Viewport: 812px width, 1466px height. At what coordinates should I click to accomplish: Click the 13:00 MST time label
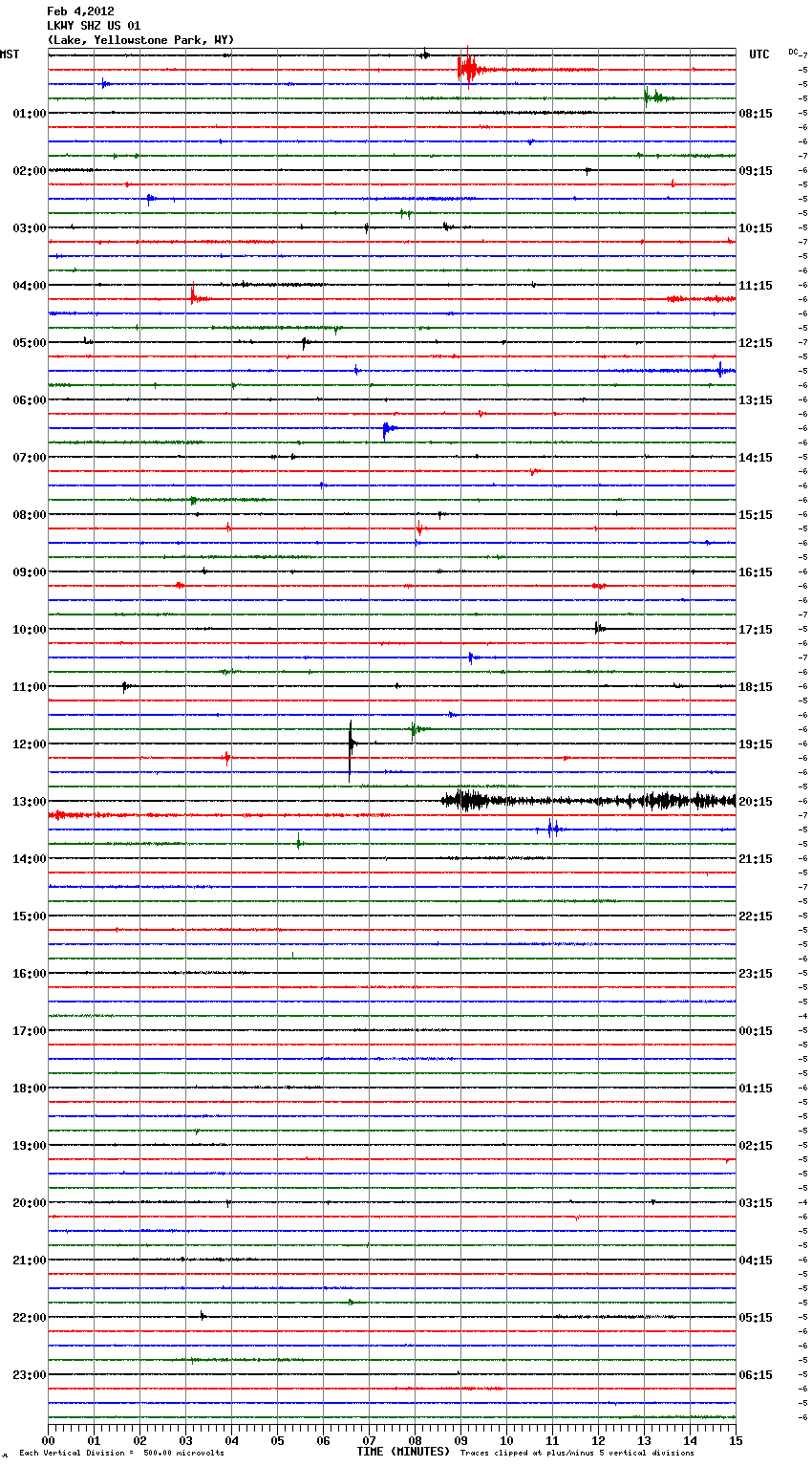point(30,801)
